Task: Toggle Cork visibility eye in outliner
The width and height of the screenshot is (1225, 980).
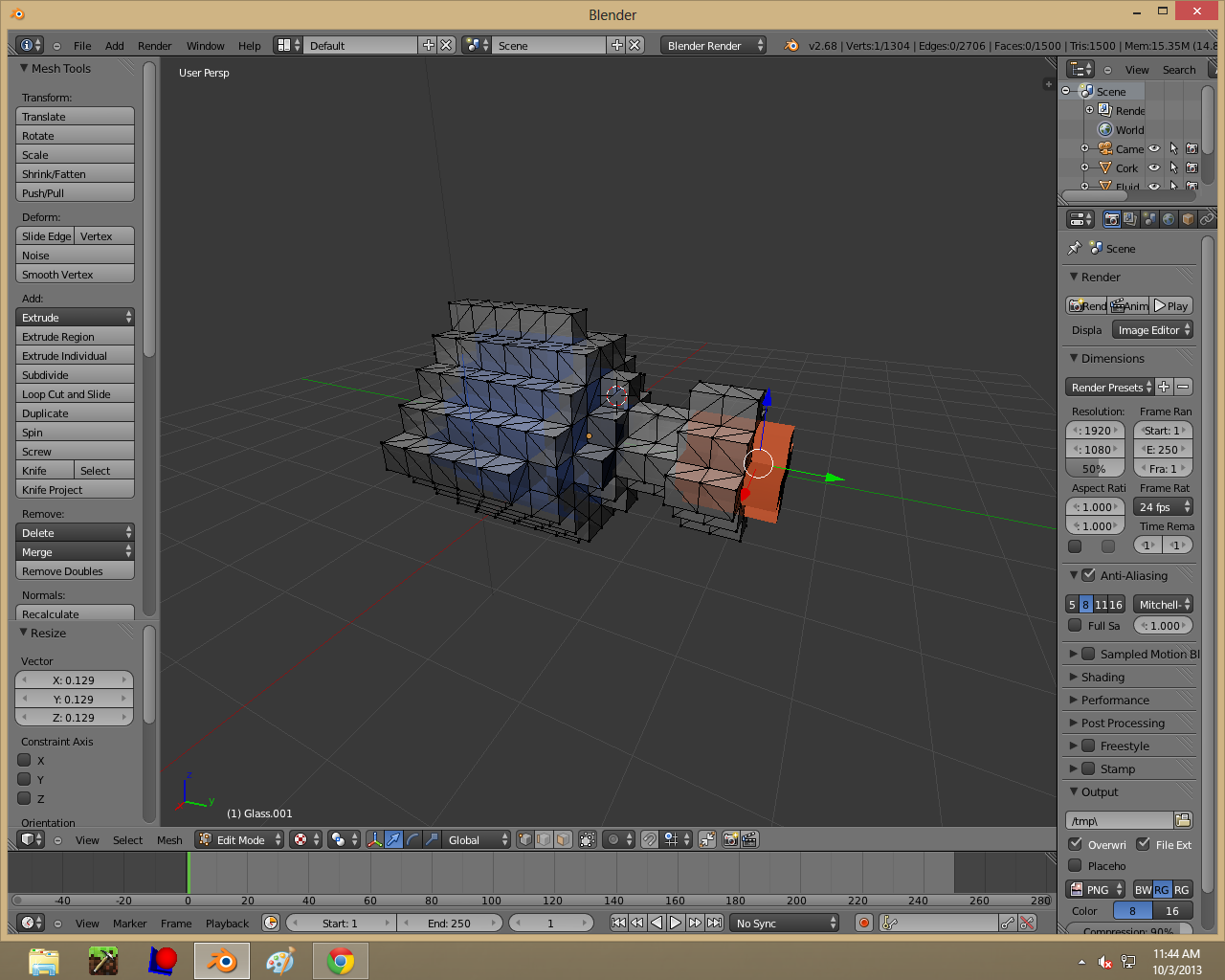Action: click(x=1154, y=167)
